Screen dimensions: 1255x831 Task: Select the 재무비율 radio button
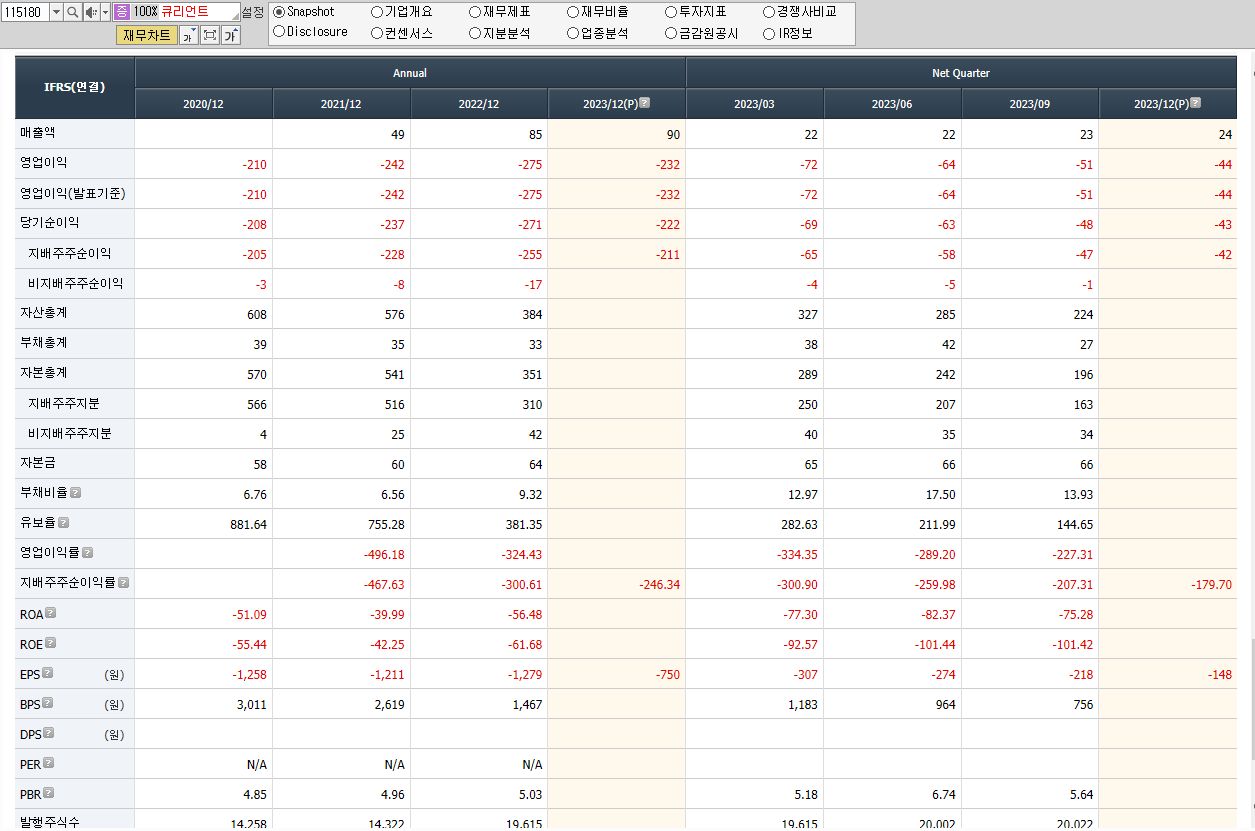(572, 12)
